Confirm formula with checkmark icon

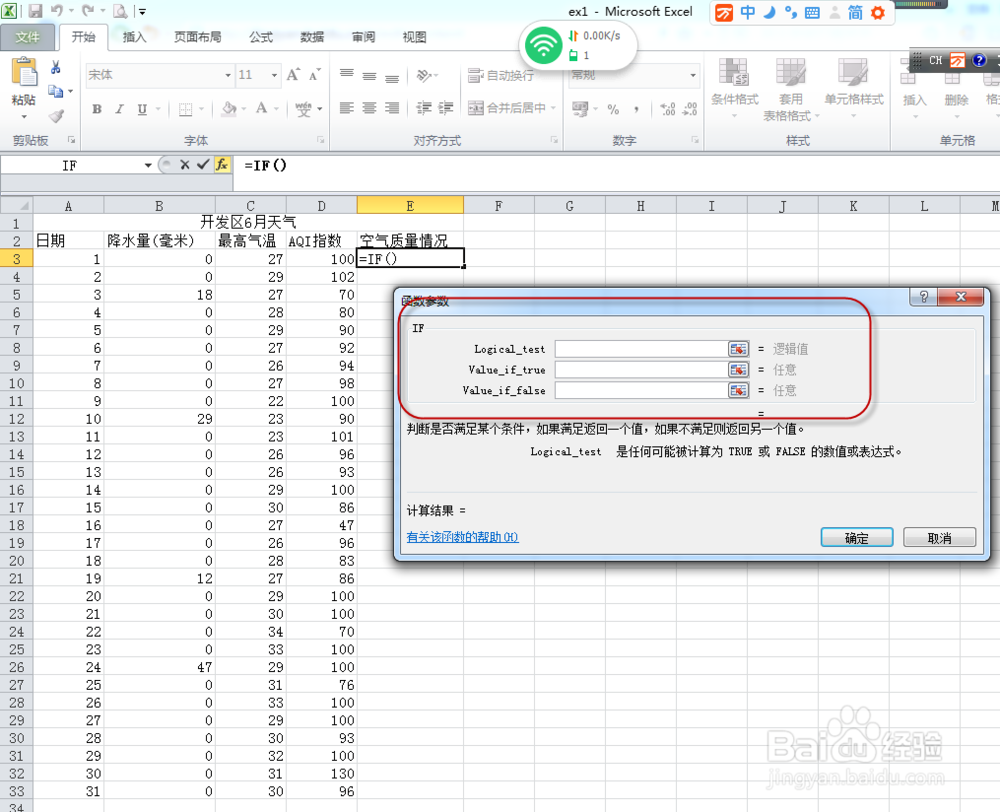pos(203,165)
